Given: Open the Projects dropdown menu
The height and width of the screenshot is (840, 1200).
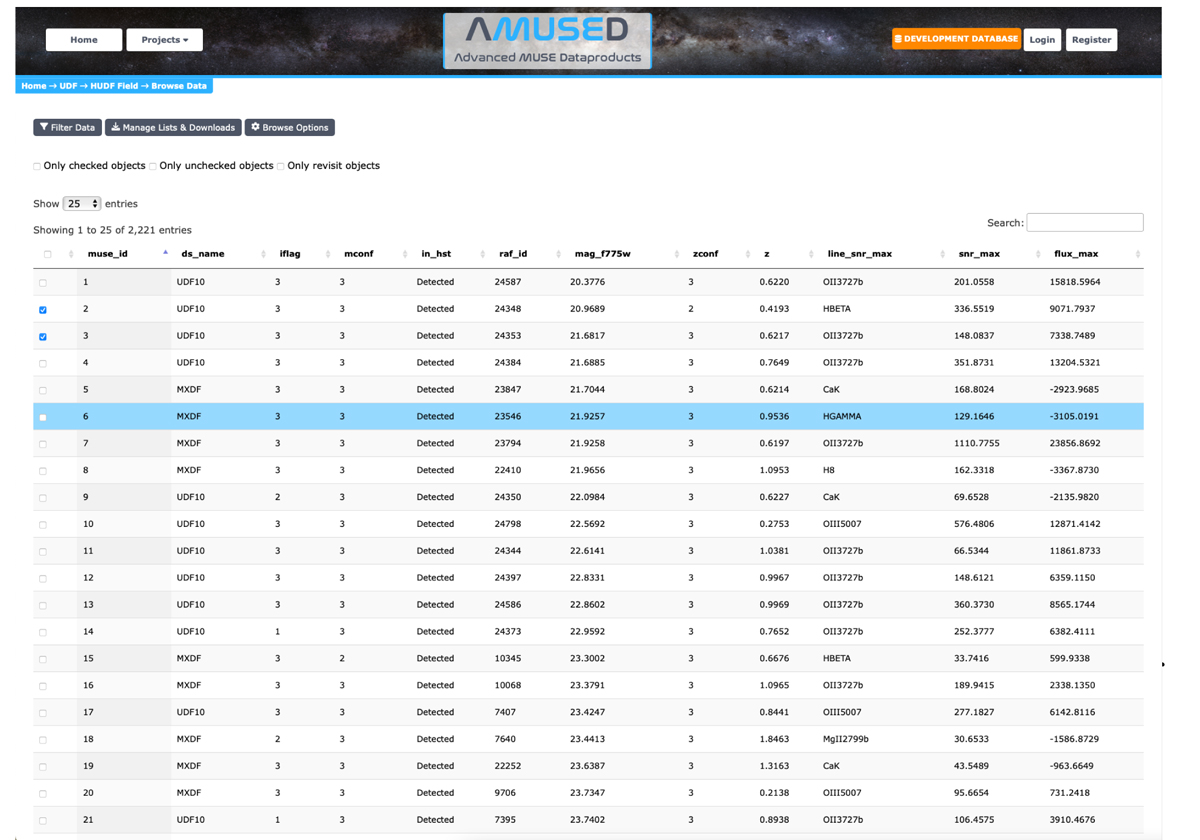Looking at the screenshot, I should 164,40.
